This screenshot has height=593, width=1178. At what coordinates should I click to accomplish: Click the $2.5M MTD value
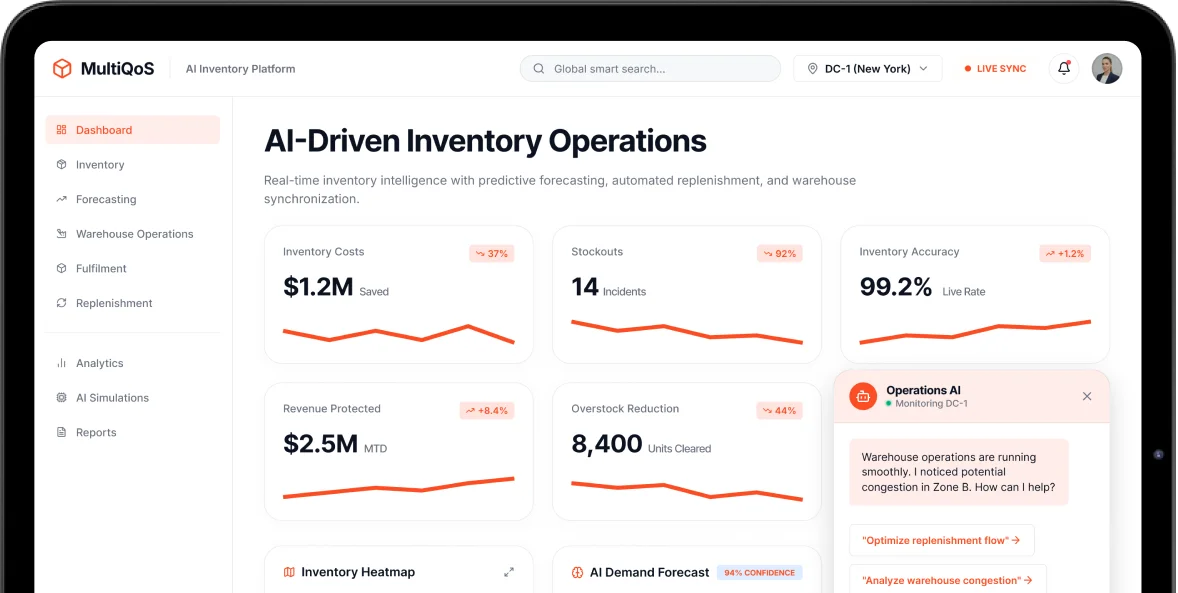[x=335, y=444]
